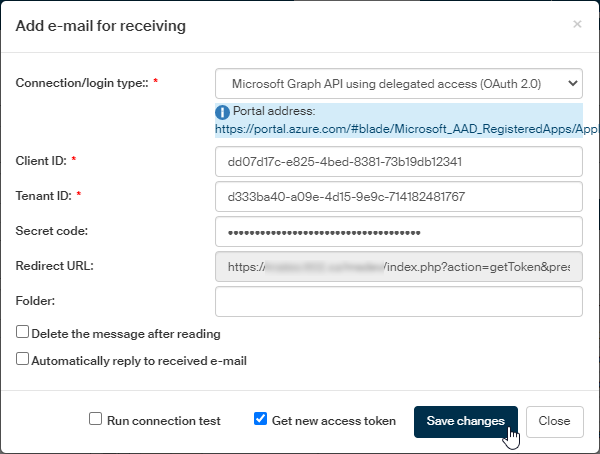The width and height of the screenshot is (600, 454).
Task: Click the empty Folder input box
Action: click(399, 301)
